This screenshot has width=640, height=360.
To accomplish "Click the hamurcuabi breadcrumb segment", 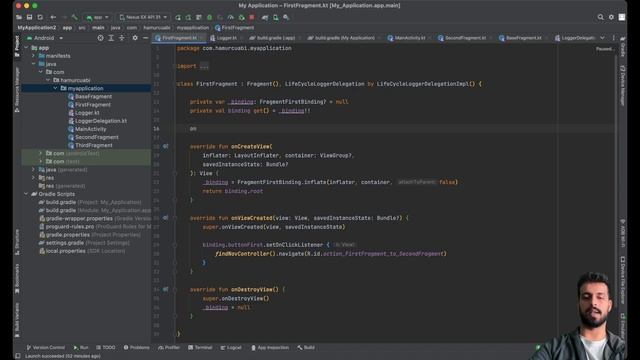I will 157,28.
